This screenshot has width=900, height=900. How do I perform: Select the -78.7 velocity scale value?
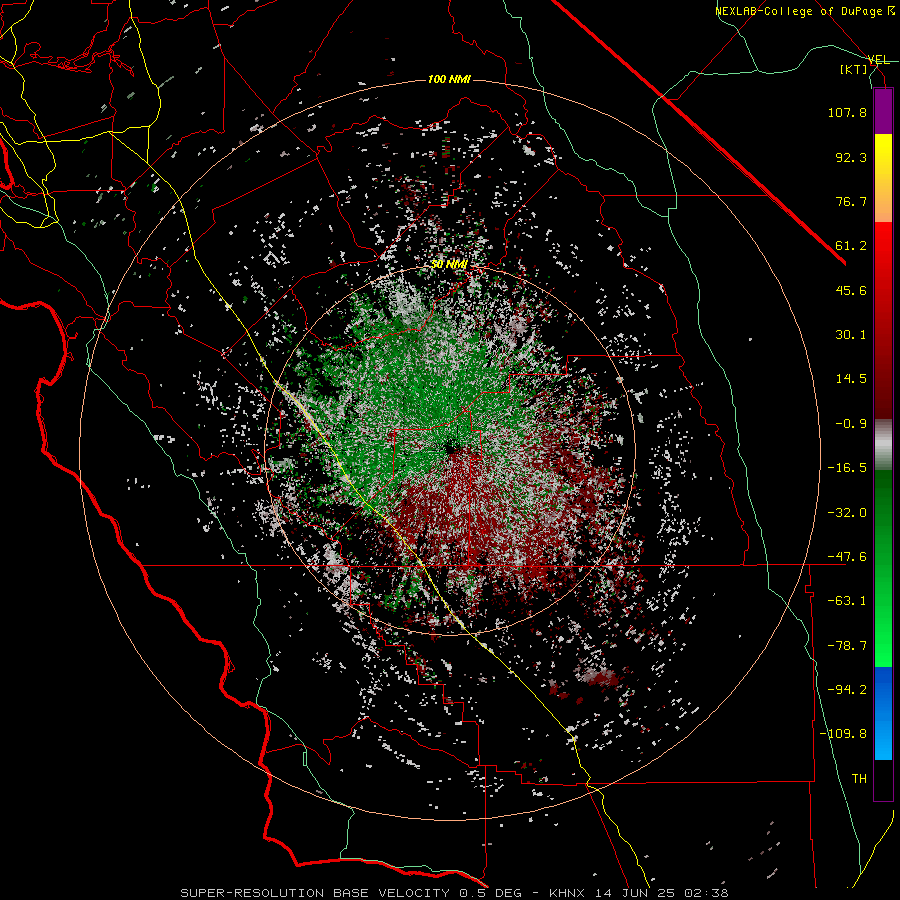pos(847,646)
